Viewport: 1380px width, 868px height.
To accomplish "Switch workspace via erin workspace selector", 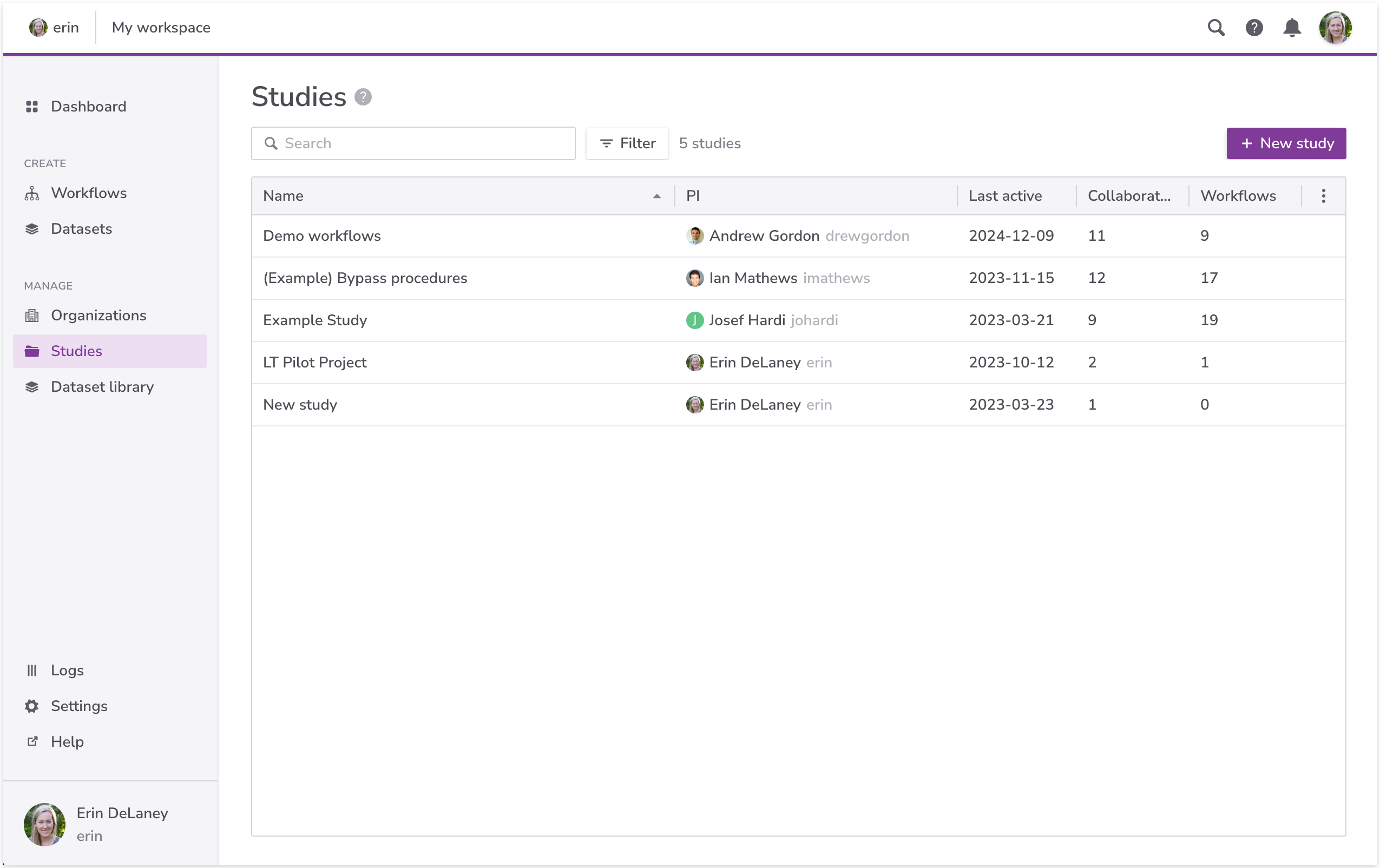I will (x=55, y=28).
